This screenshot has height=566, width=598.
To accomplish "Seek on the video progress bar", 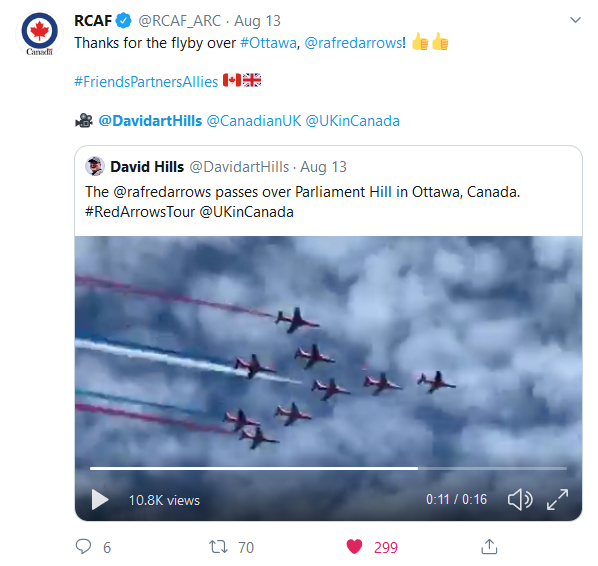I will 328,468.
